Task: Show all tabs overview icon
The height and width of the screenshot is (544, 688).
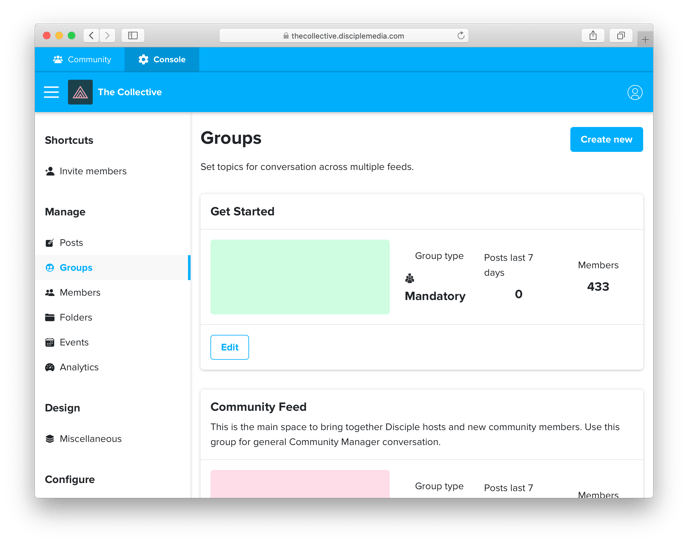Action: [621, 36]
